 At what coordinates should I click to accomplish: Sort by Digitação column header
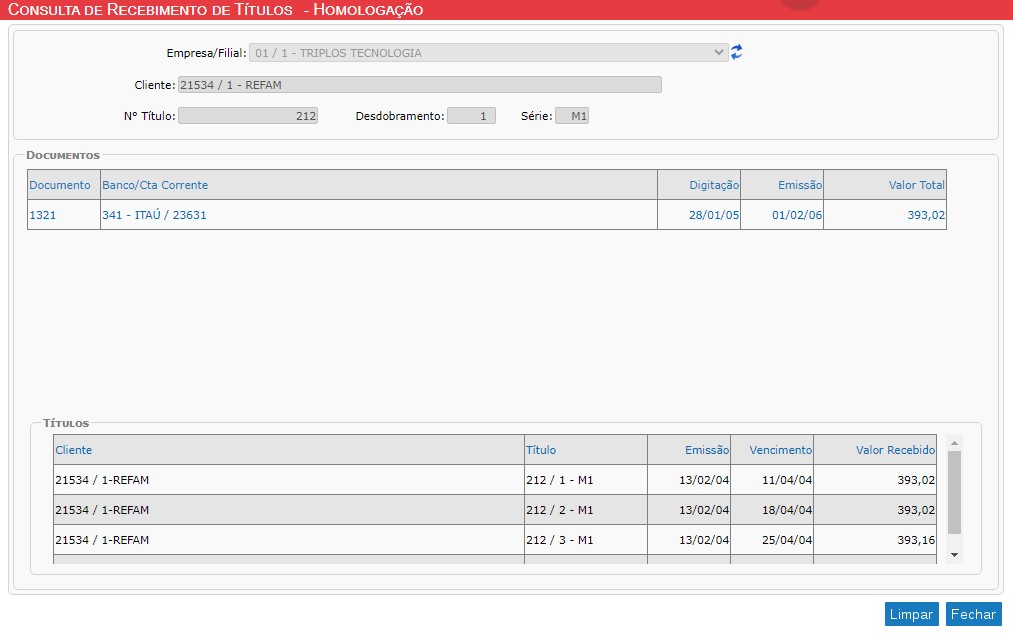coord(714,185)
